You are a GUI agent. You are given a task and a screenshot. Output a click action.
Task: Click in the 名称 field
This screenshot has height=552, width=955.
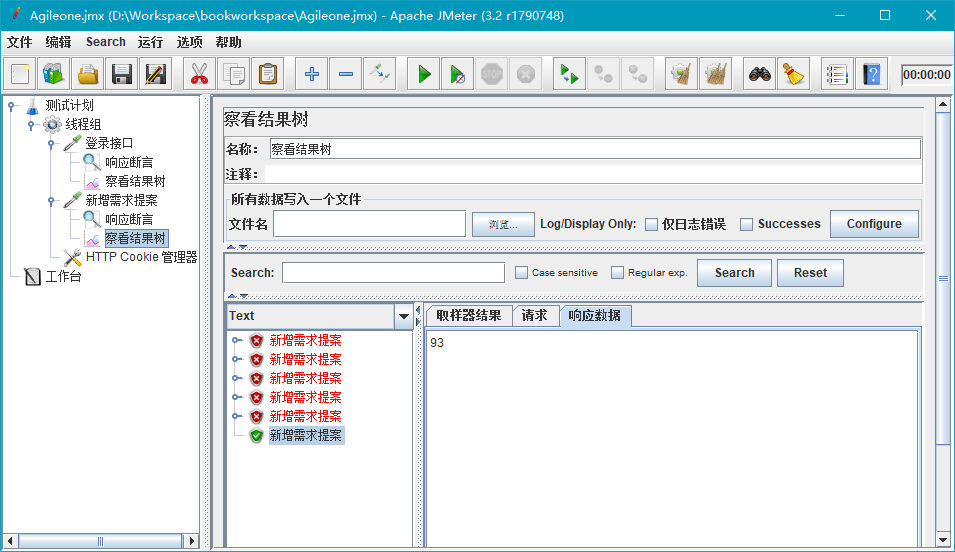[595, 149]
